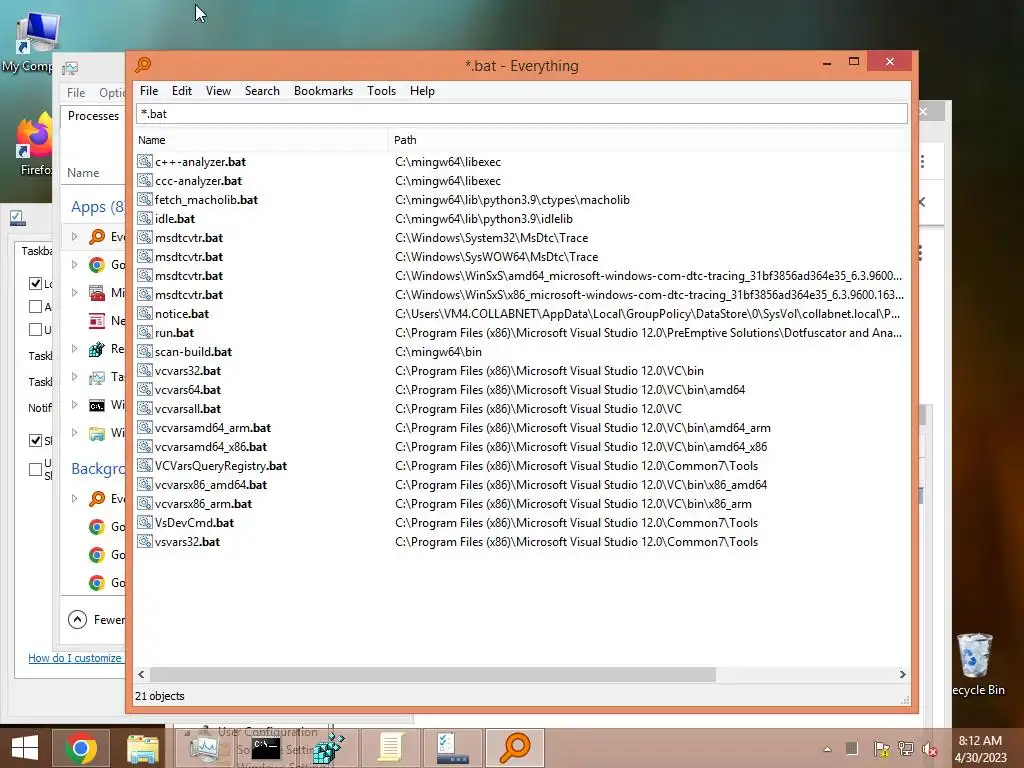Click the Action Center flag tray icon
Image resolution: width=1024 pixels, height=768 pixels.
881,749
